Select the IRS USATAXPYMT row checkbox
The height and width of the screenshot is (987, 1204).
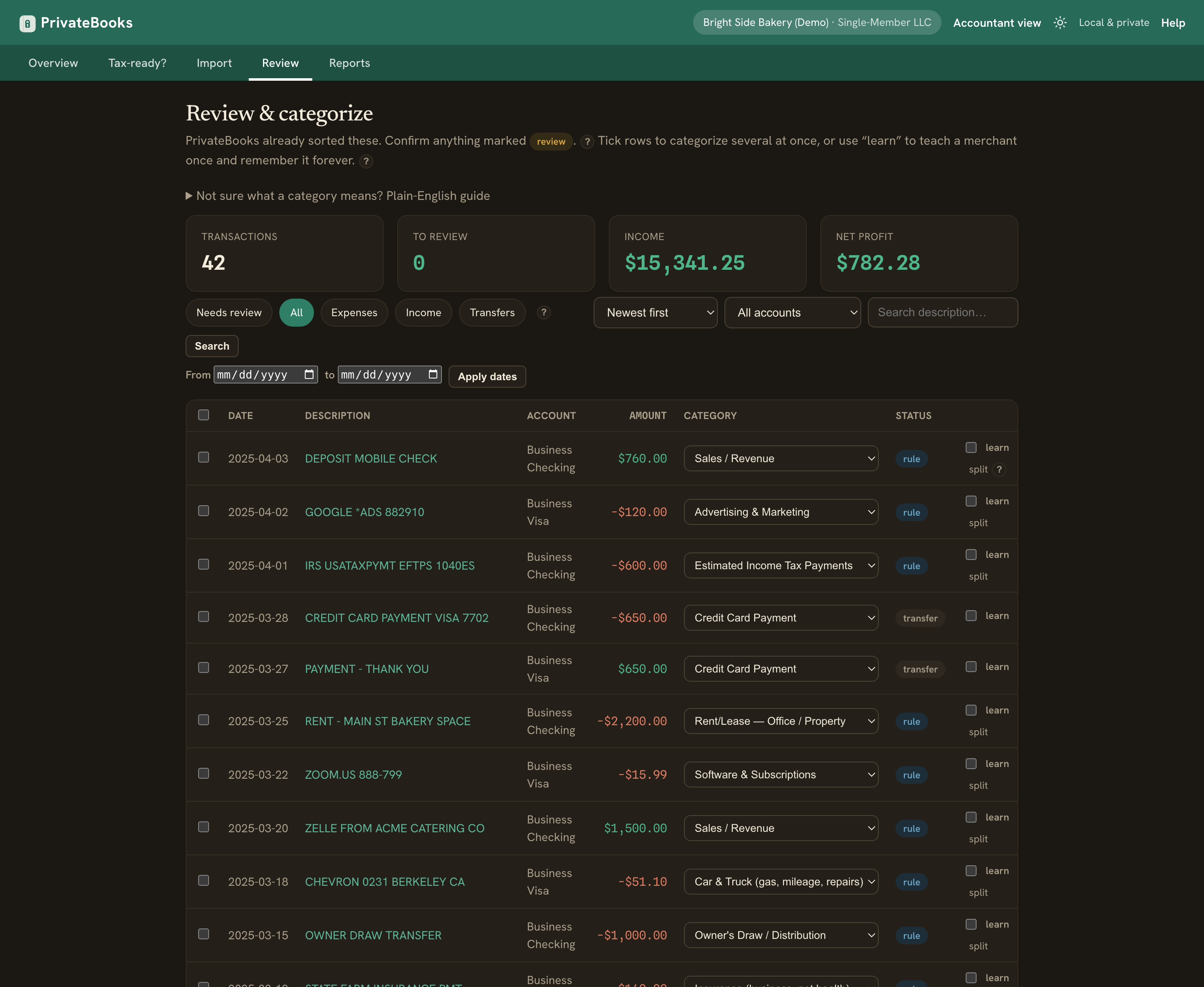(x=204, y=565)
